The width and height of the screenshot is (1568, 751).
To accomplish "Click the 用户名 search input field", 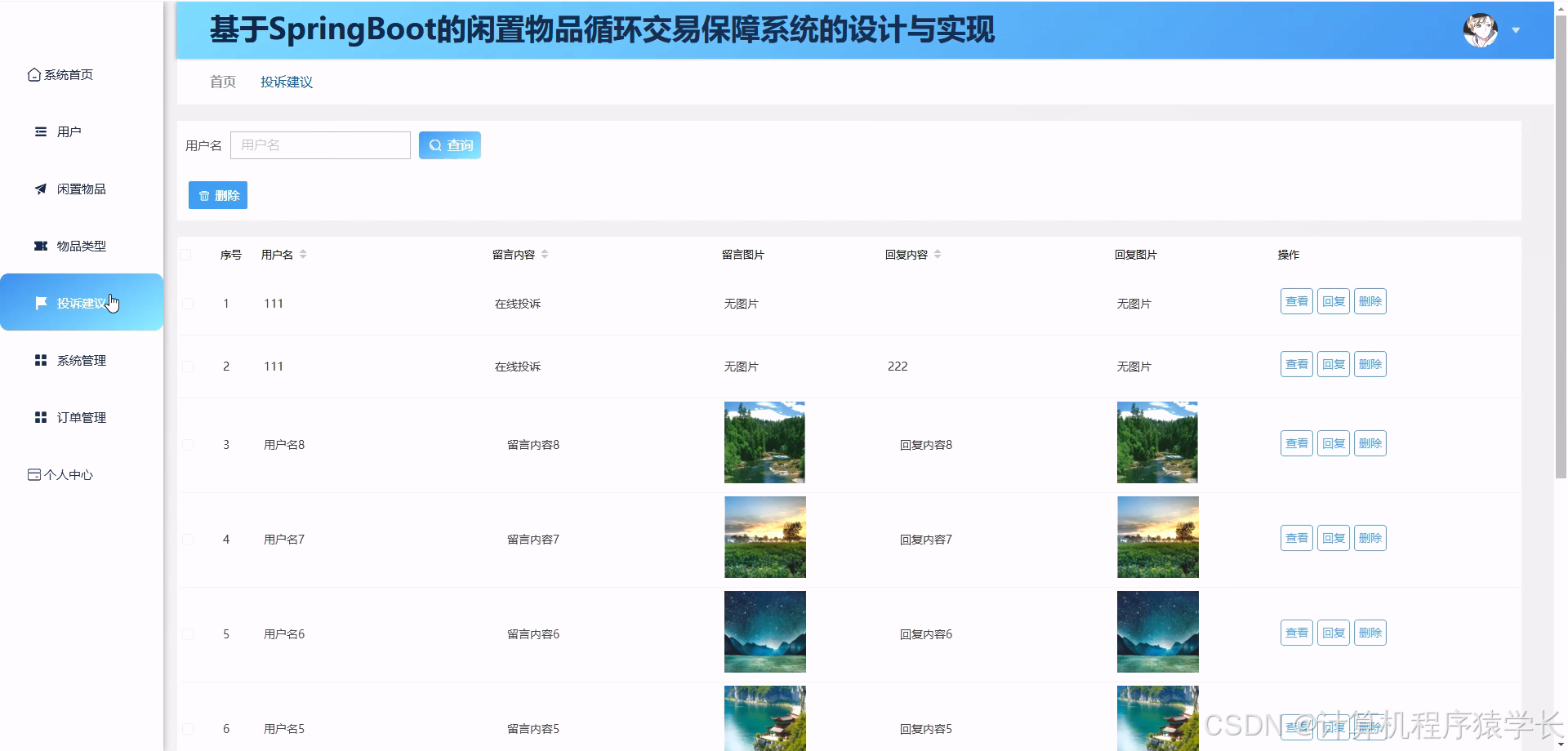I will (320, 145).
